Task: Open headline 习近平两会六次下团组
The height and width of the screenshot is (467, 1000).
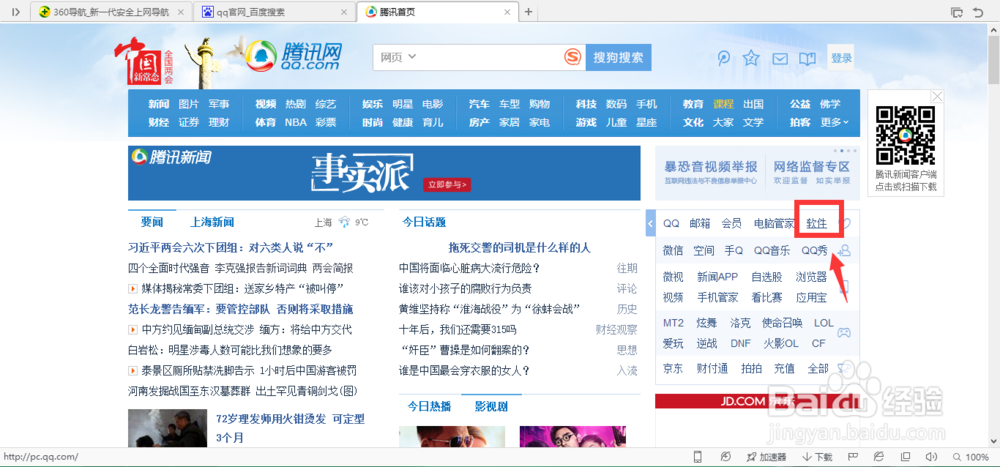Action: coord(232,247)
